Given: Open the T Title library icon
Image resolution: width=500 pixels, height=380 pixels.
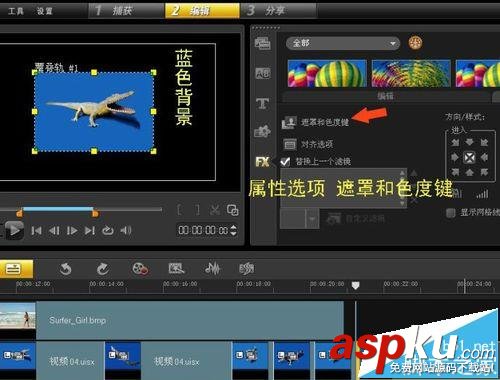Looking at the screenshot, I should pos(263,104).
